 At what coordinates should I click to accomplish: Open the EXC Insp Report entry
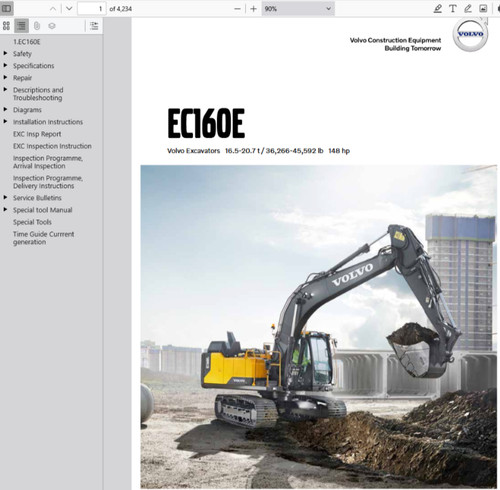(x=37, y=134)
